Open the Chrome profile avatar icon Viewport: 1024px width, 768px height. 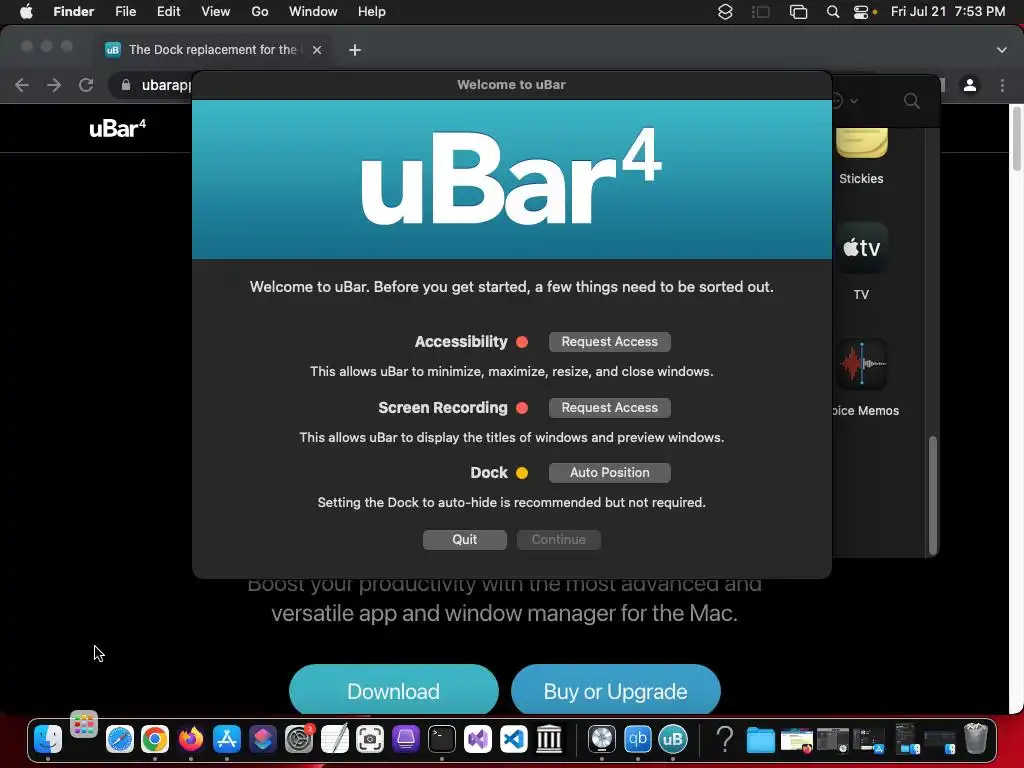point(970,85)
